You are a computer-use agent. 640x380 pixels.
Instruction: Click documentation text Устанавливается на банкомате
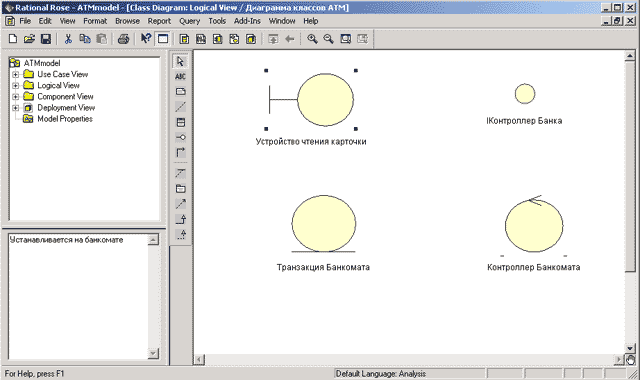(66, 240)
